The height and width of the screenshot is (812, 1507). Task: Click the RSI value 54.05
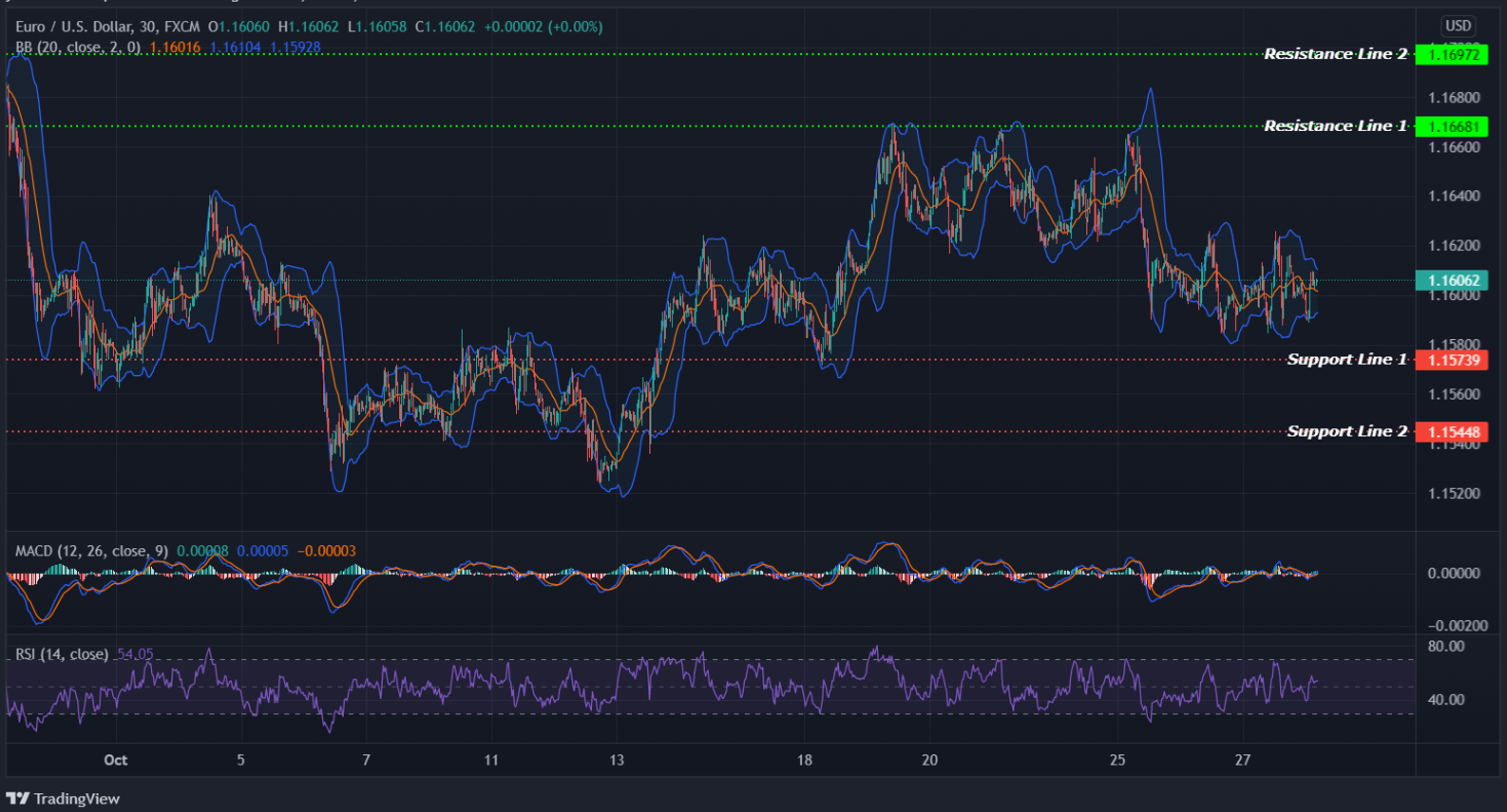pos(135,654)
